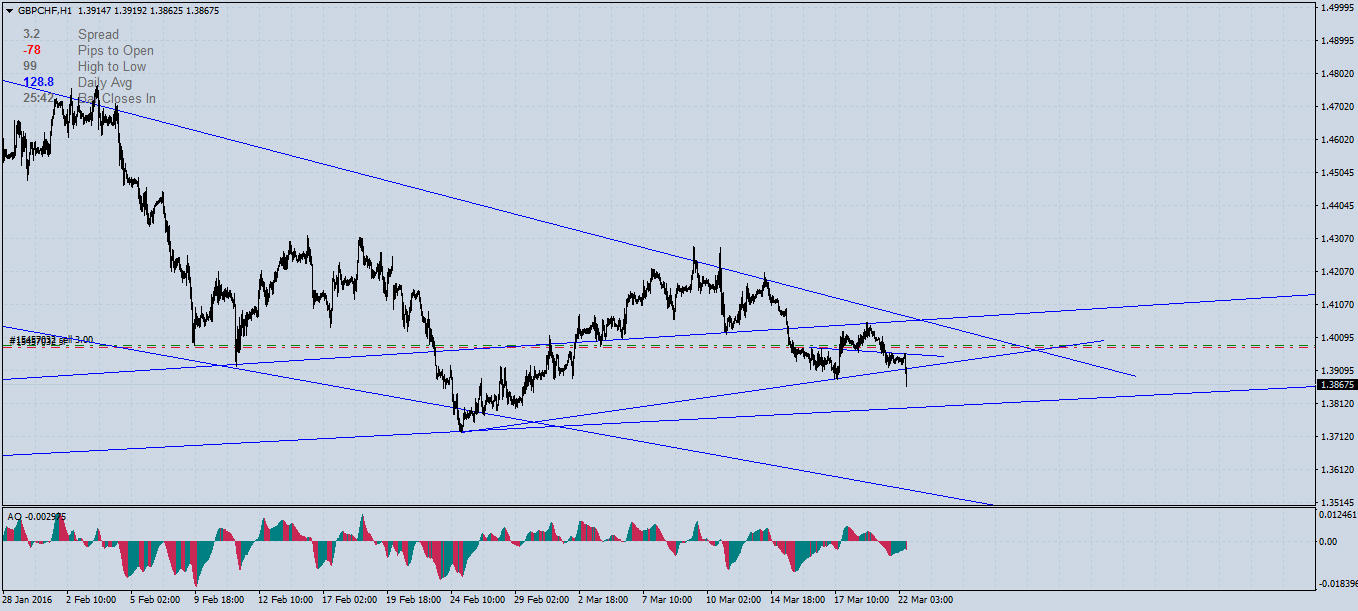Click time axis label 14 Mar 18:00
Screen dimensions: 1358x611
pyautogui.click(x=797, y=601)
